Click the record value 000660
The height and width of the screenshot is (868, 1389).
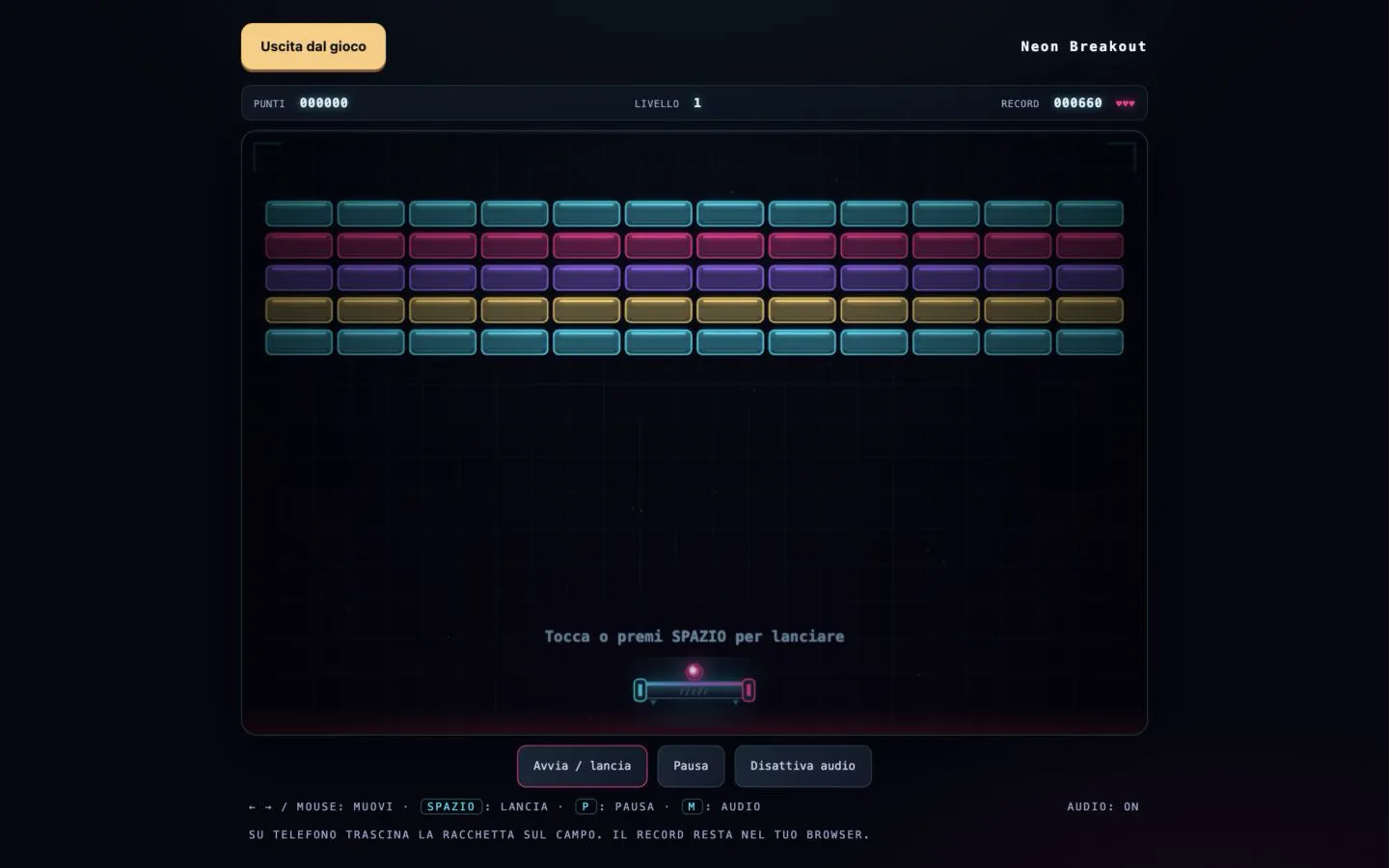[x=1077, y=103]
